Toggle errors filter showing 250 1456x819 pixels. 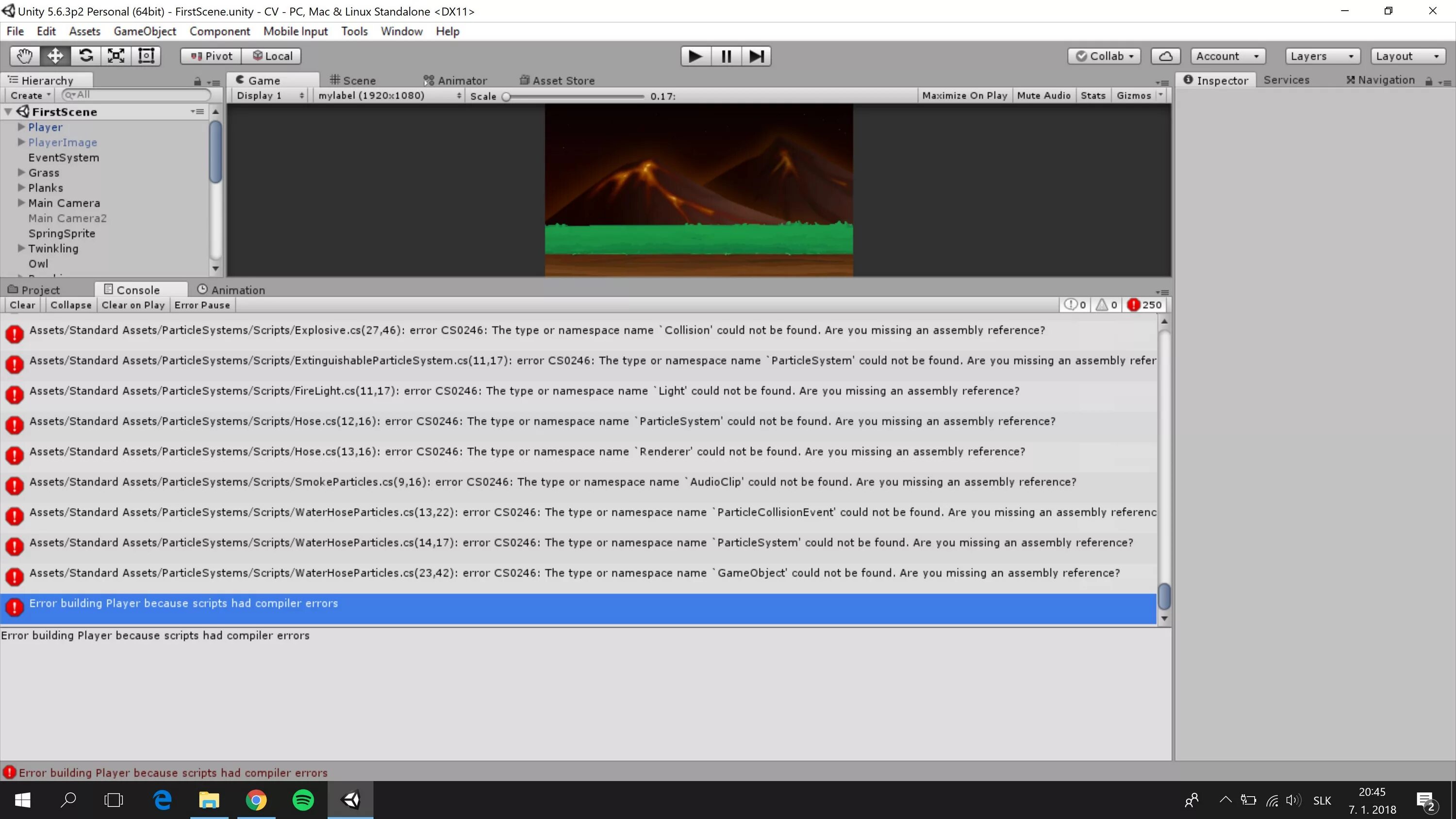click(x=1145, y=305)
